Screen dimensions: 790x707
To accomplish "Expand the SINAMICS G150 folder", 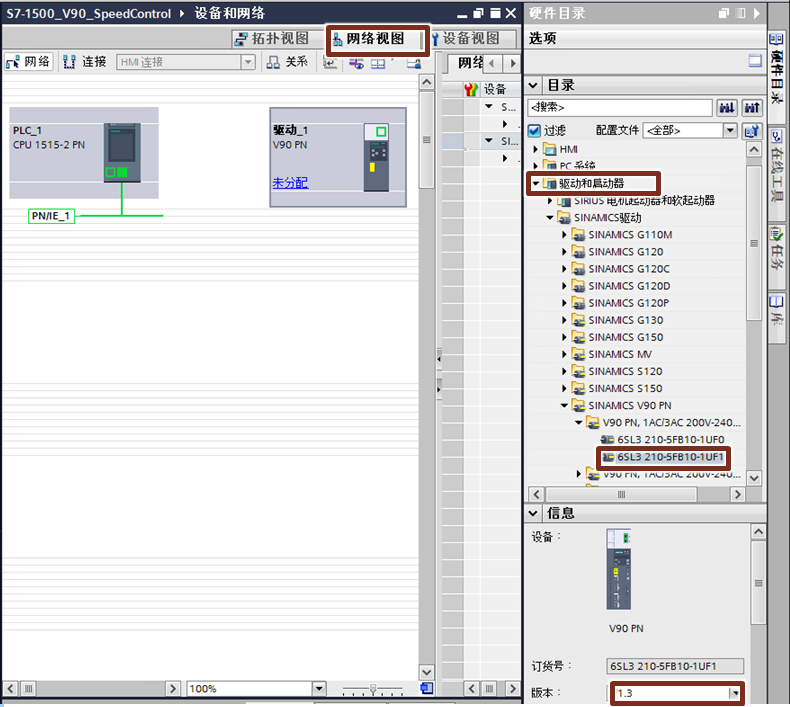I will [x=564, y=337].
